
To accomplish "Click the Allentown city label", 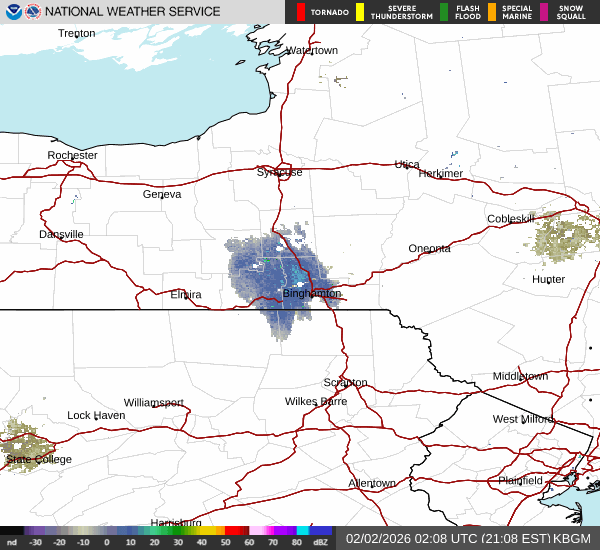I will tap(372, 483).
